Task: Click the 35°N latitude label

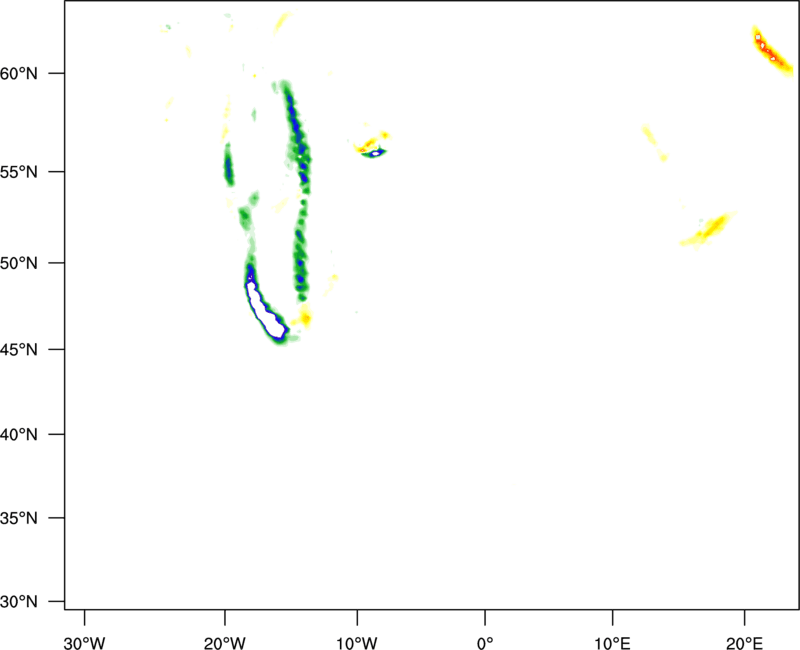Action: point(19,518)
